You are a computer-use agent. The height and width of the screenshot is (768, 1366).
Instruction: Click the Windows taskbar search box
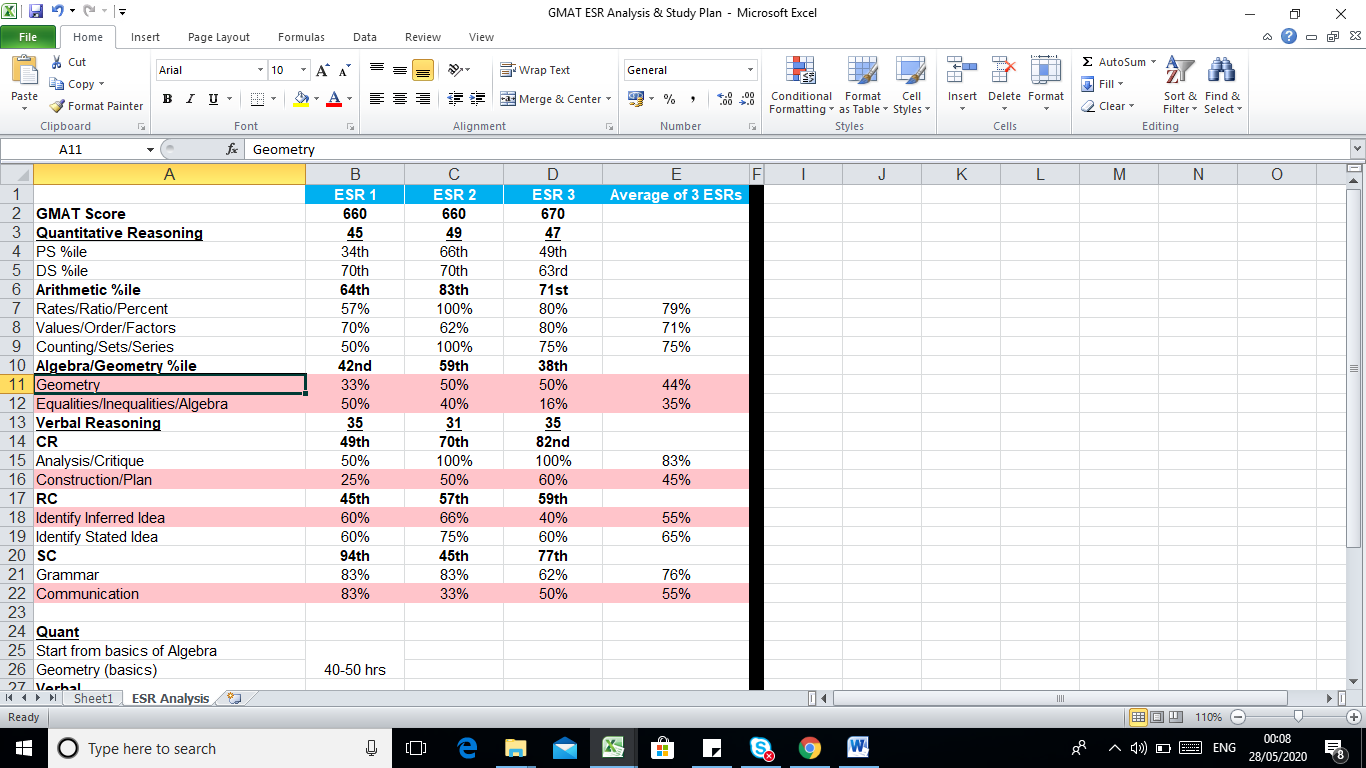pyautogui.click(x=221, y=748)
